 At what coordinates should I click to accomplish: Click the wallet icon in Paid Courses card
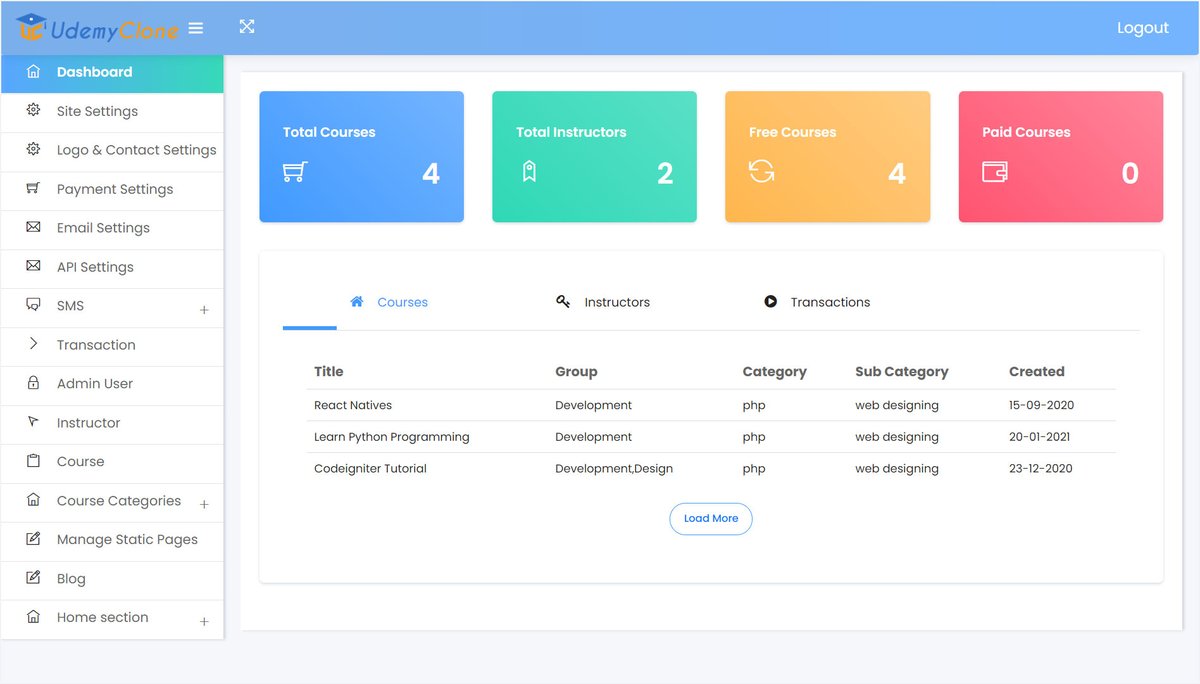[x=995, y=172]
